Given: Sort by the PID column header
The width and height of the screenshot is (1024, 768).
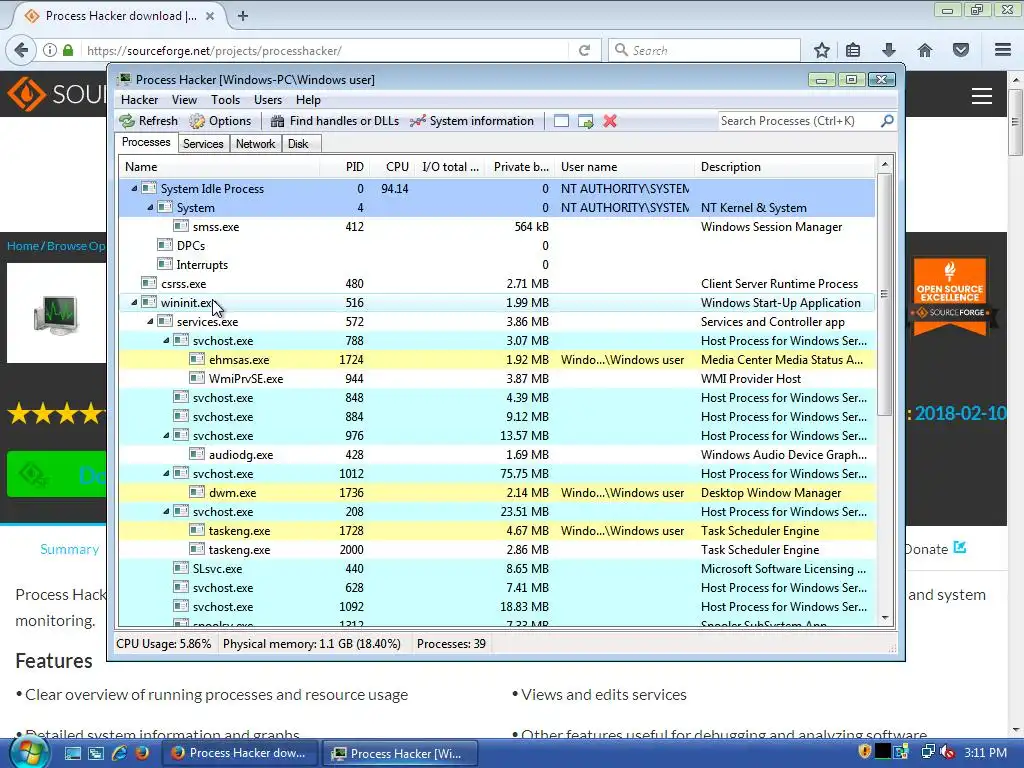Looking at the screenshot, I should tap(344, 167).
